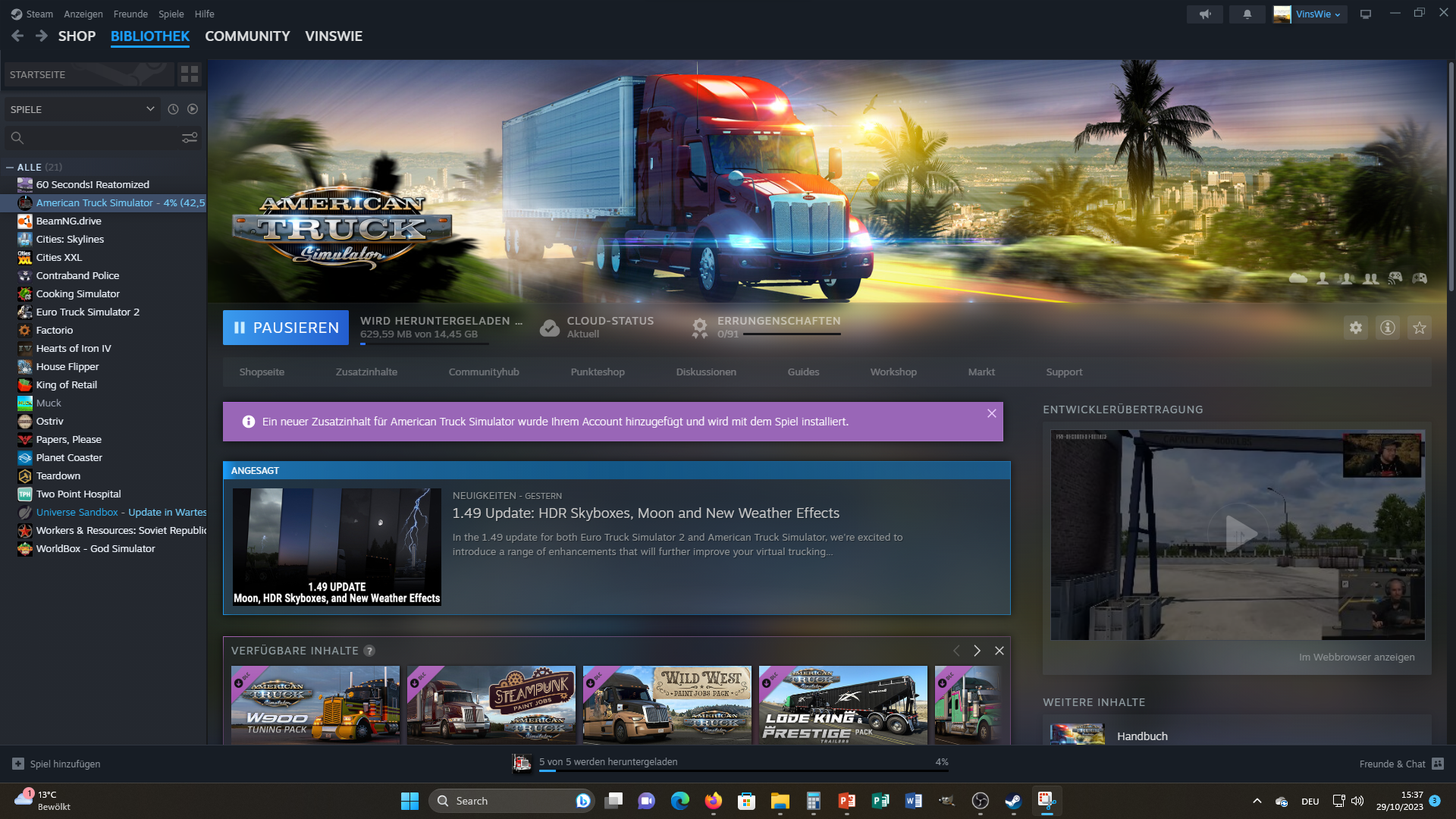The width and height of the screenshot is (1456, 819).
Task: Switch library to grid view icon
Action: [189, 74]
